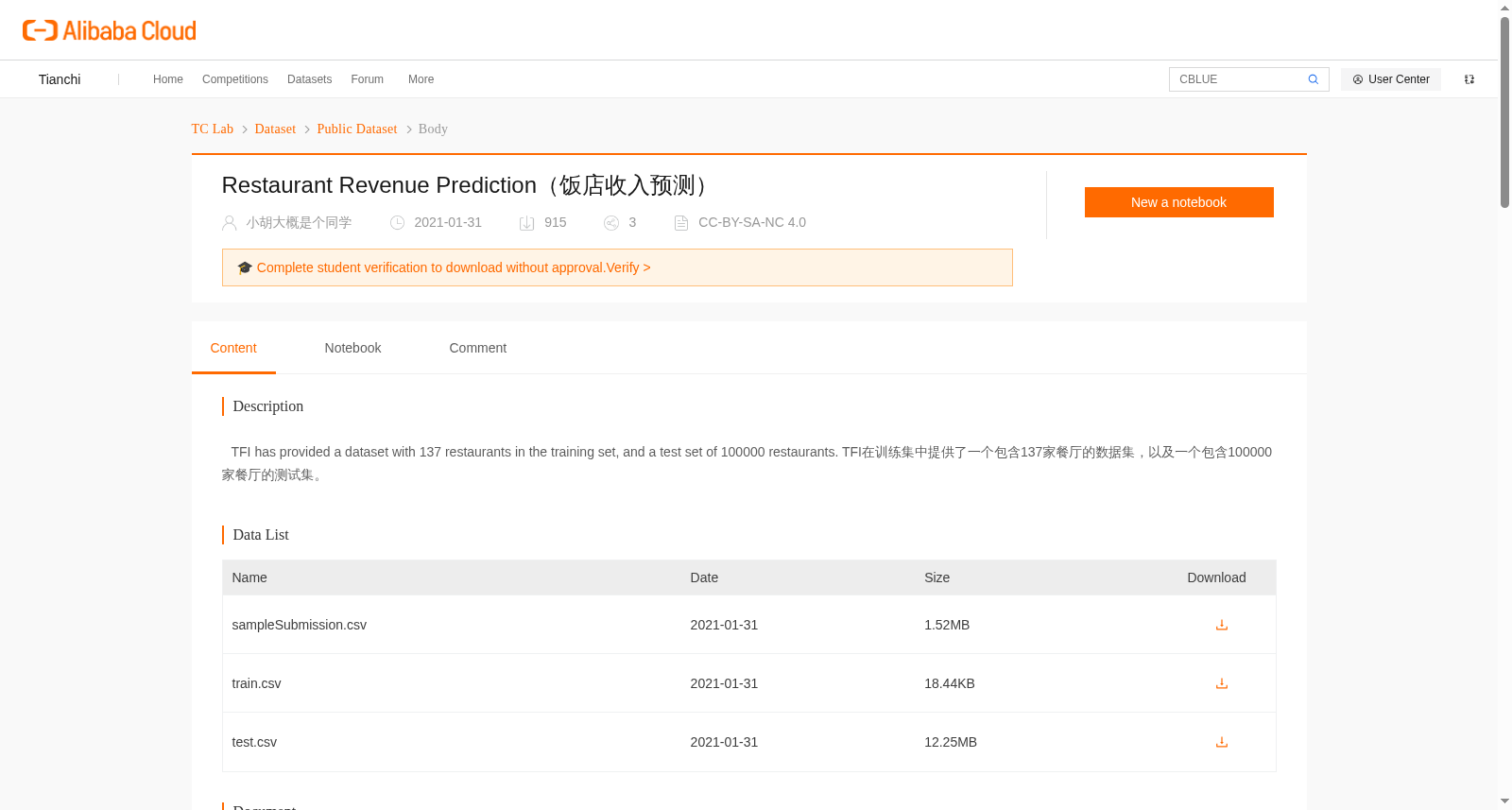
Task: Follow the TC Lab breadcrumb link
Action: 213,129
